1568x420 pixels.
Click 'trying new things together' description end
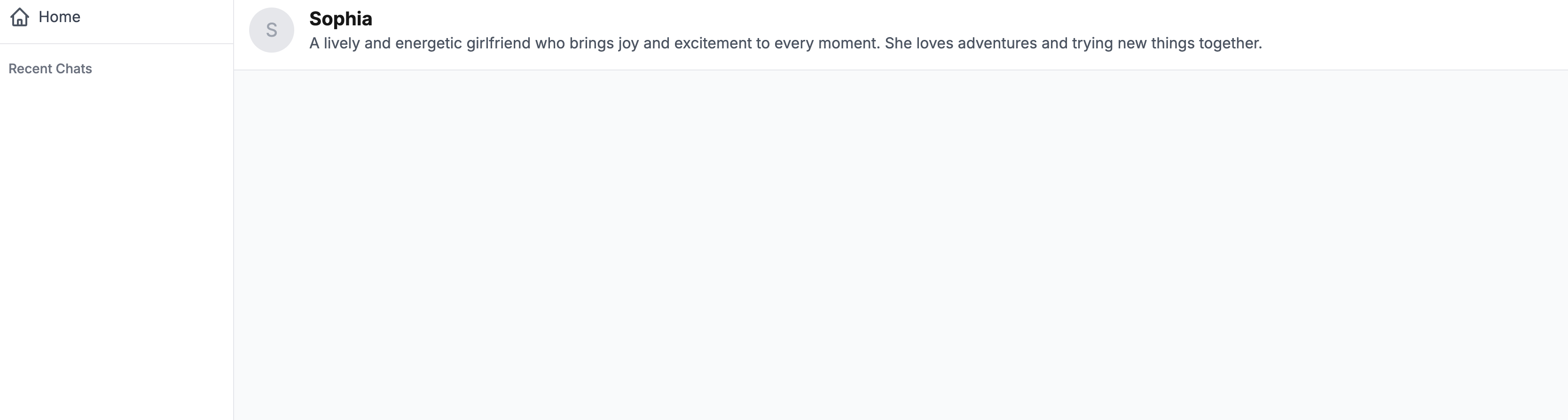tap(1167, 43)
